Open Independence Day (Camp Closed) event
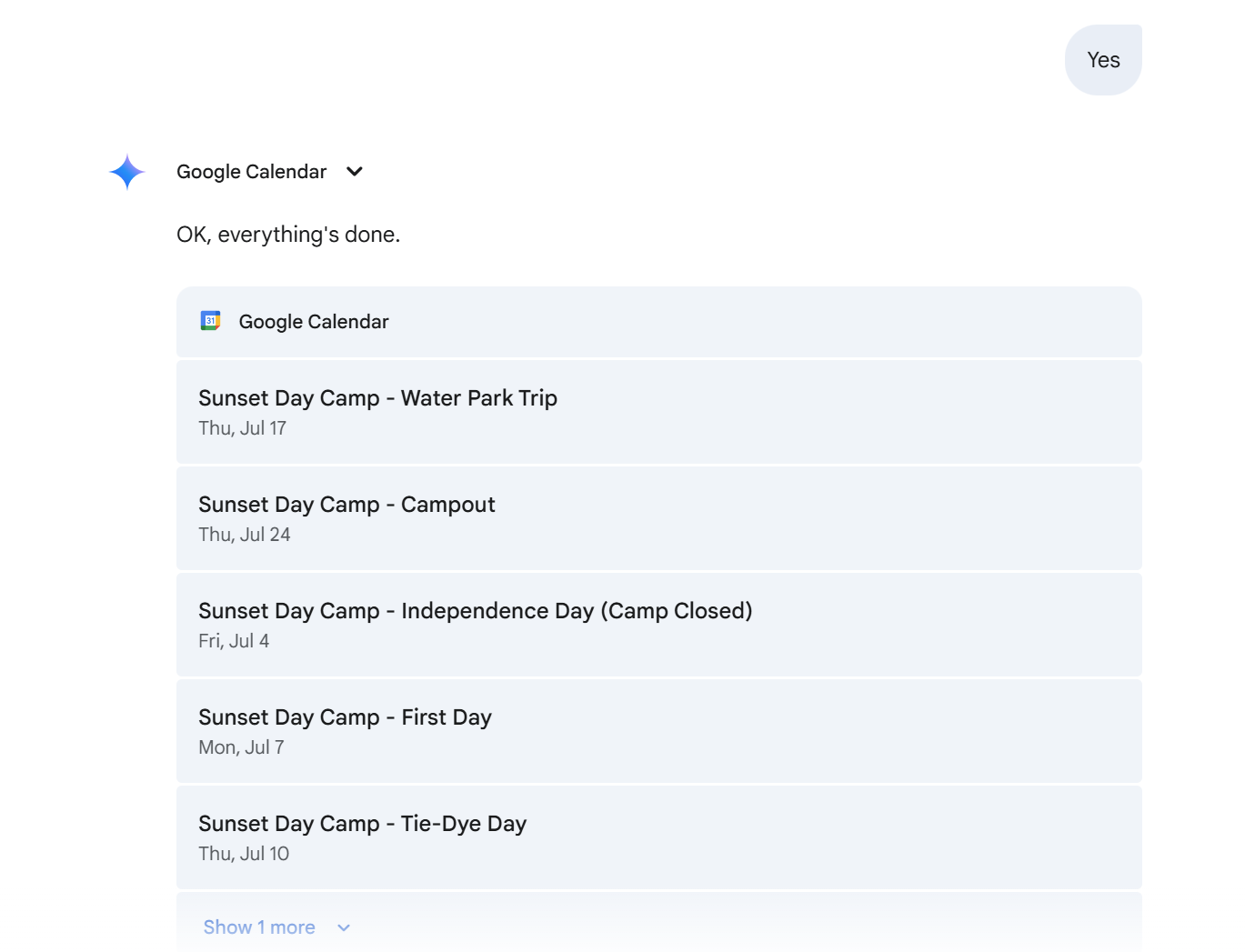 [x=658, y=625]
